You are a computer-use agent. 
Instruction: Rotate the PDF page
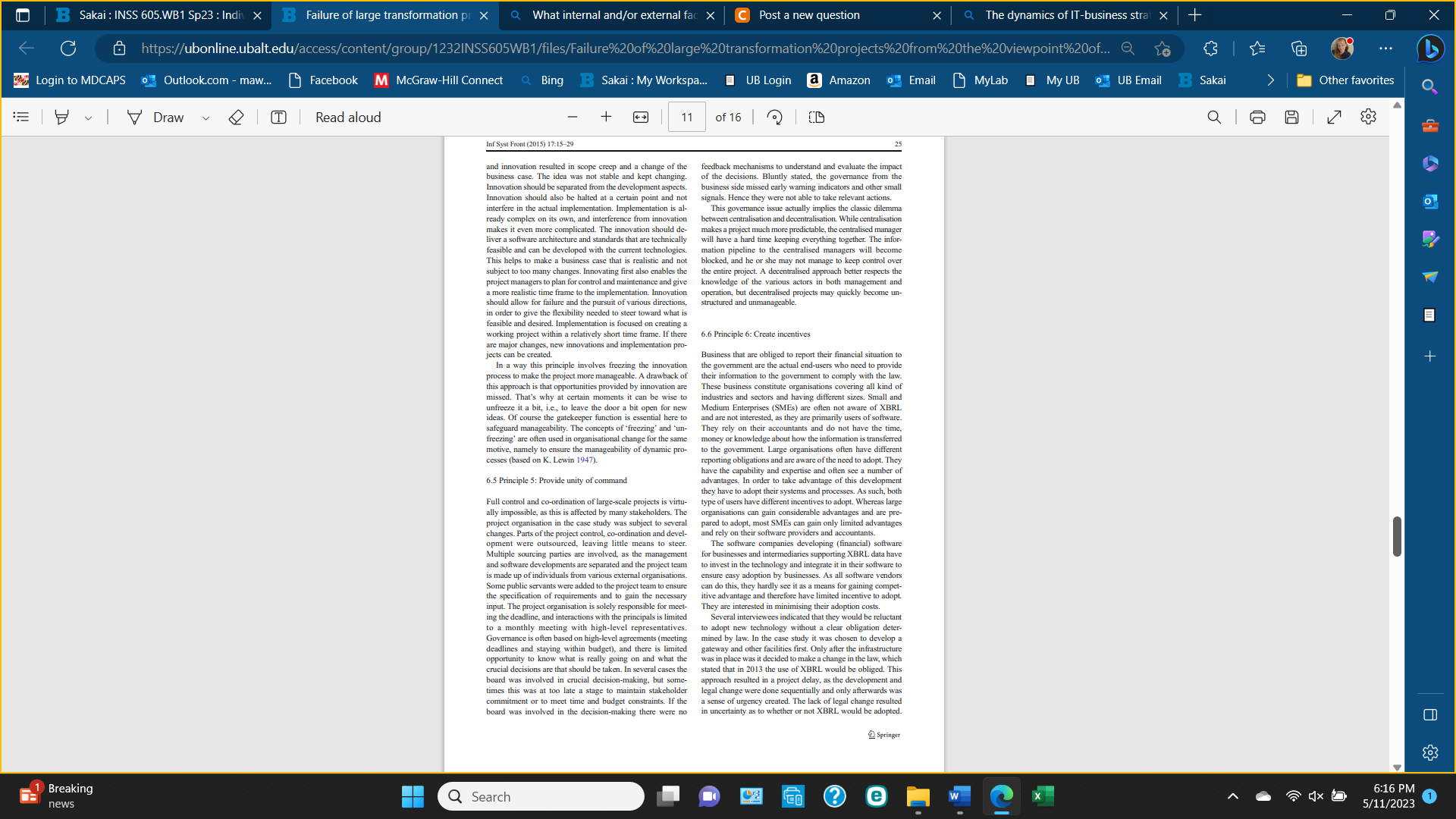[x=774, y=117]
